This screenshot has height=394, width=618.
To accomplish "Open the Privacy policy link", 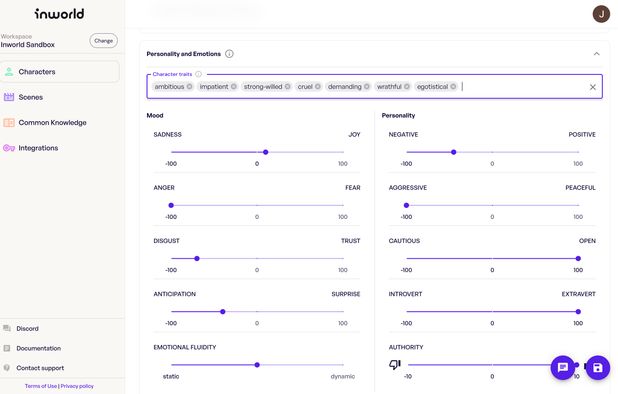I will pos(77,386).
